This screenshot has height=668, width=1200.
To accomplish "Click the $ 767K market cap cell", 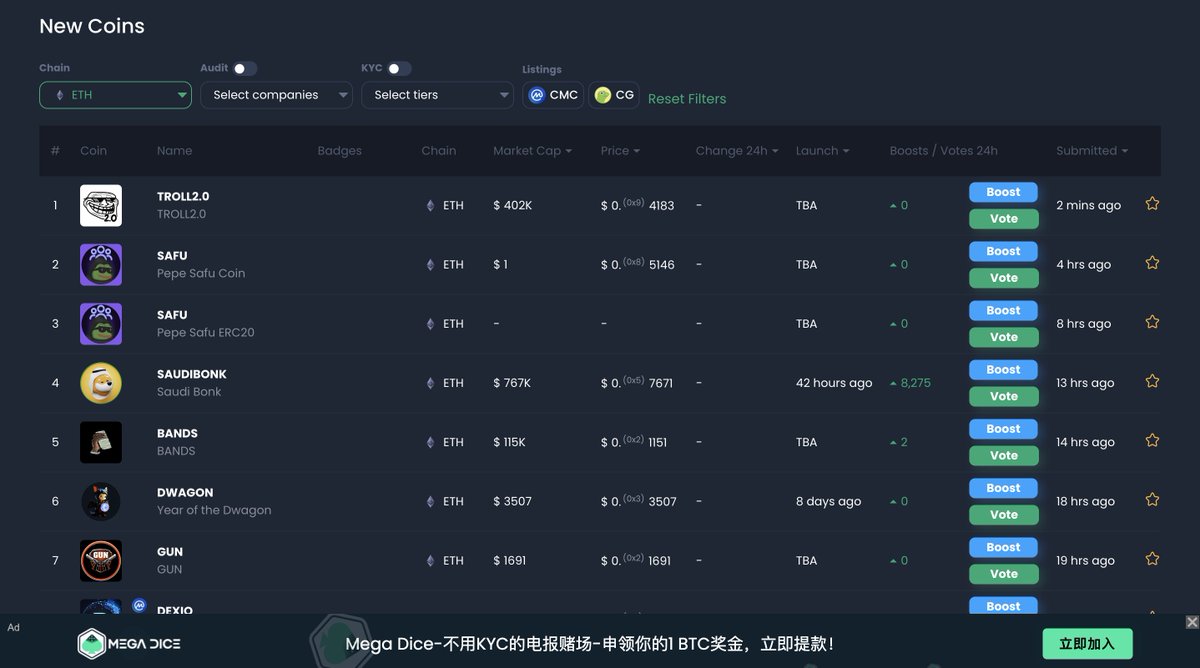I will click(x=512, y=383).
